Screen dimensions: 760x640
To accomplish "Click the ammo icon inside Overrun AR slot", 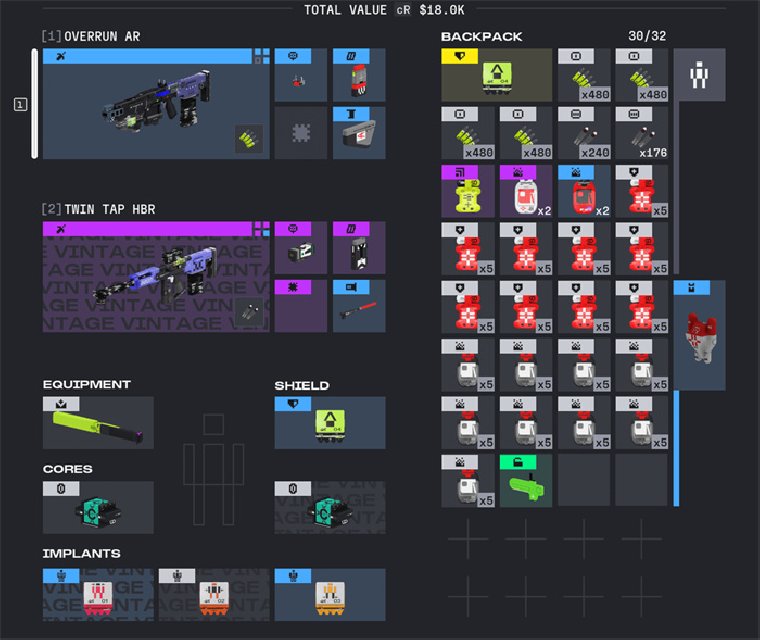I will (249, 139).
